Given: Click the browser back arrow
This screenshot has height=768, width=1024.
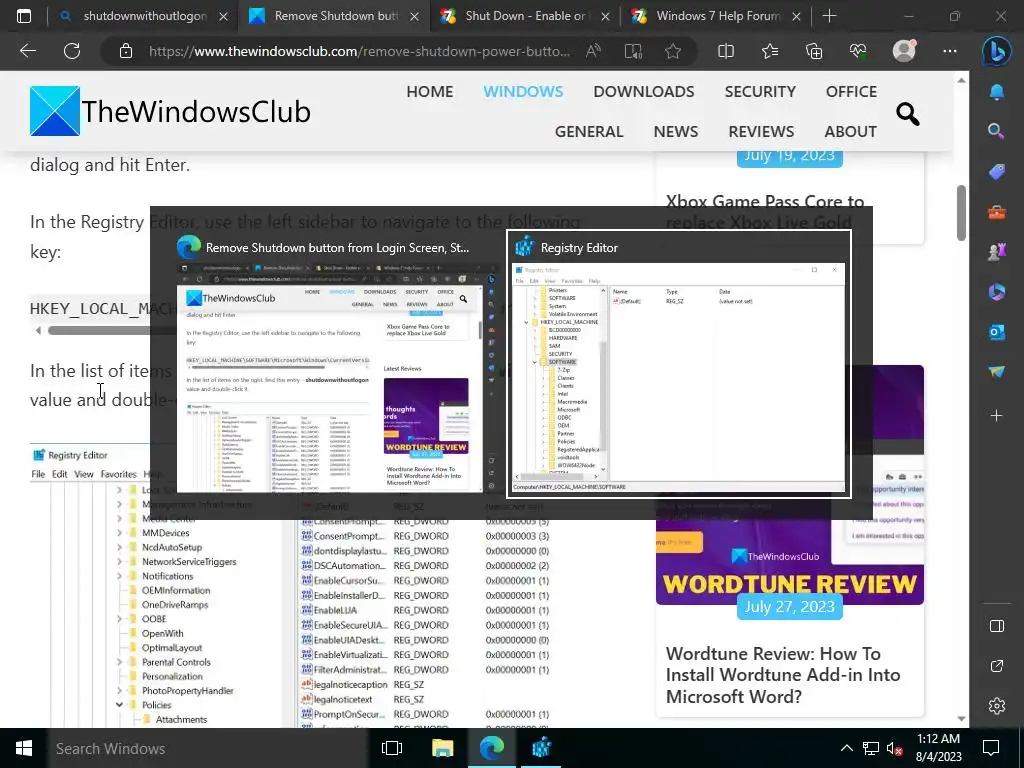Looking at the screenshot, I should 28,51.
